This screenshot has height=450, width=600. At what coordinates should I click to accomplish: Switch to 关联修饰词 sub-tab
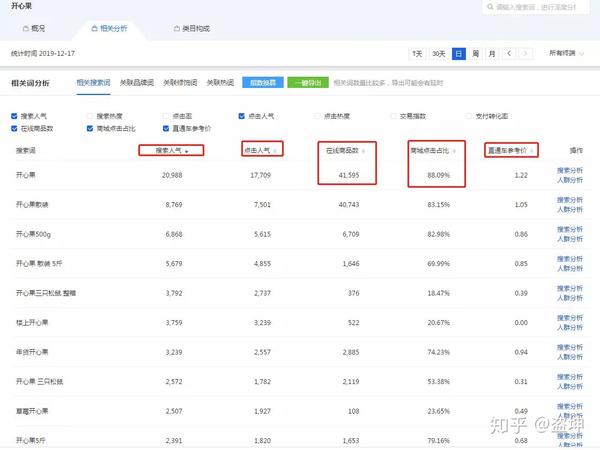pos(180,83)
